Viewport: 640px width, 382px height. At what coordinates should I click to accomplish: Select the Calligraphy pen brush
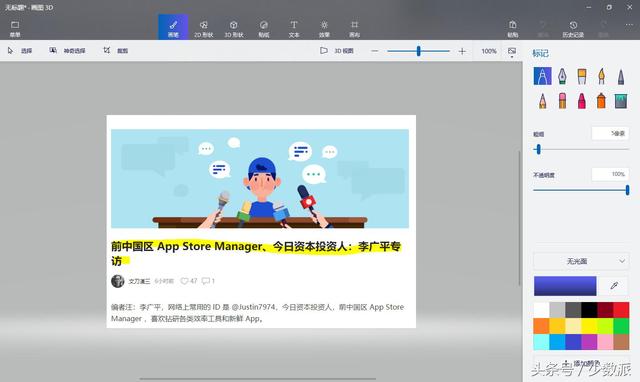(x=562, y=76)
